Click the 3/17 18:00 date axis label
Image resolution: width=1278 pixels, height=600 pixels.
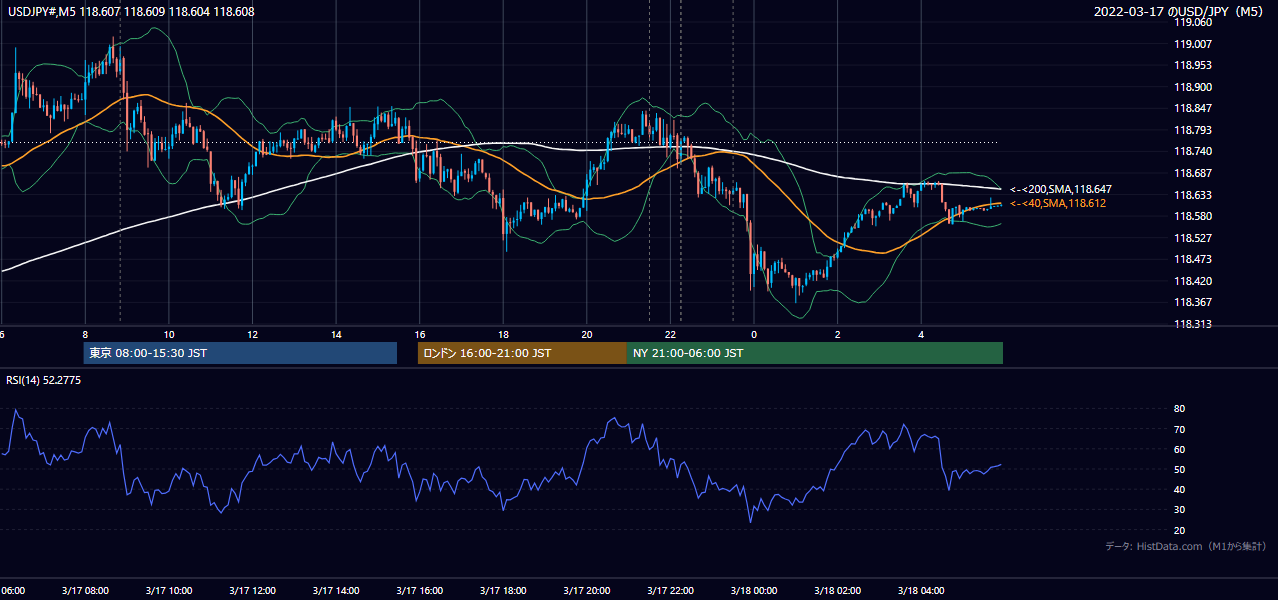503,590
